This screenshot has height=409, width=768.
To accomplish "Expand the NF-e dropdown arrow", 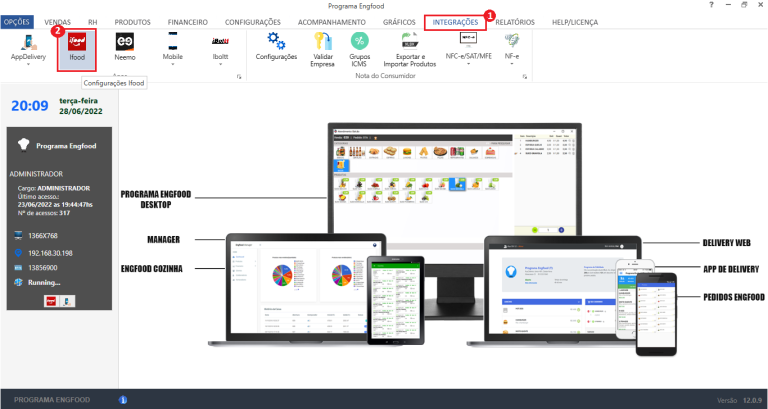I will pyautogui.click(x=512, y=64).
